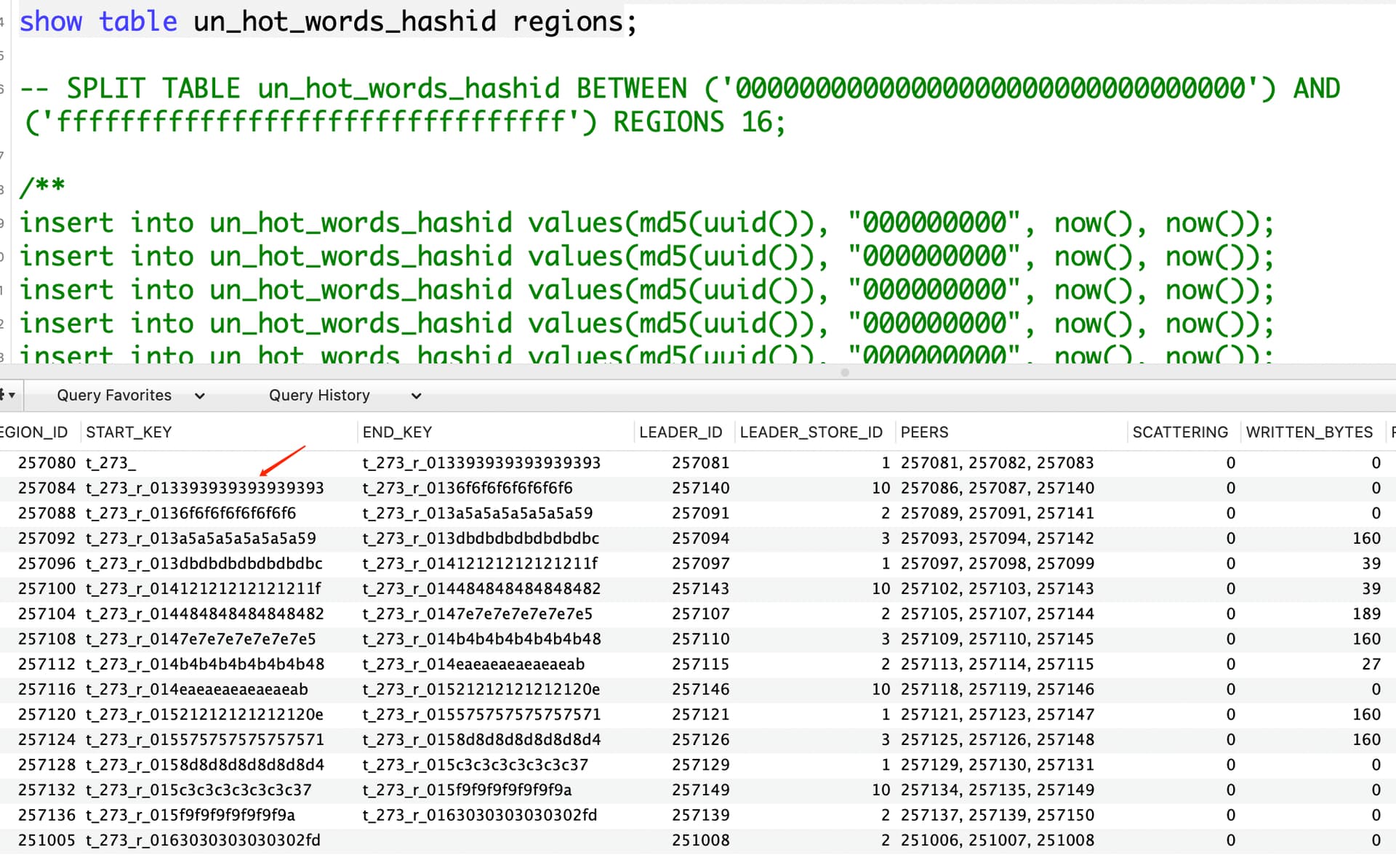Expand the Query Favorites dropdown
Viewport: 1396px width, 868px height.
pos(114,395)
